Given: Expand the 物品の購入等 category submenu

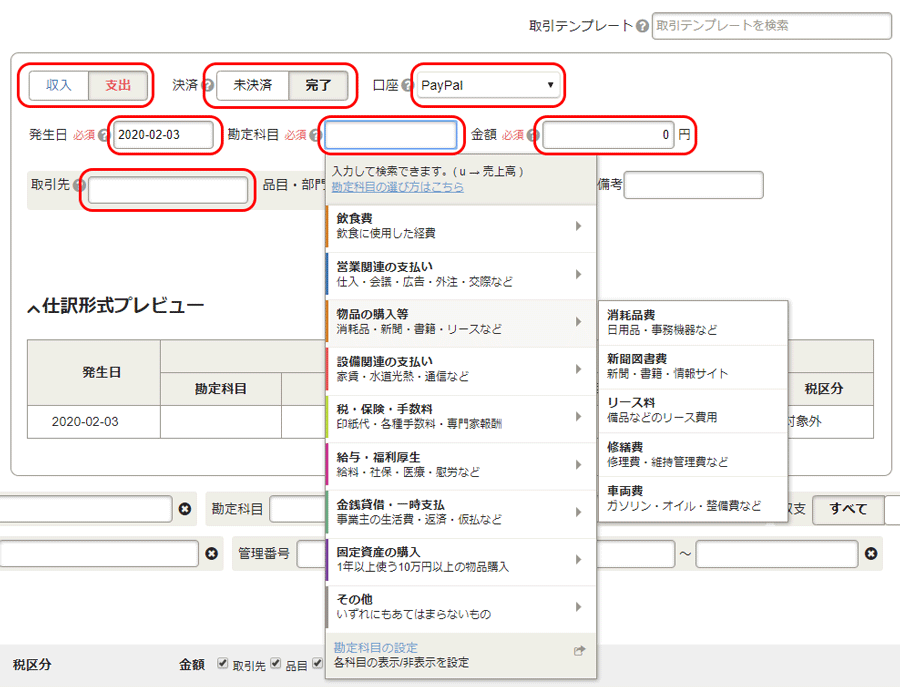Looking at the screenshot, I should point(580,323).
